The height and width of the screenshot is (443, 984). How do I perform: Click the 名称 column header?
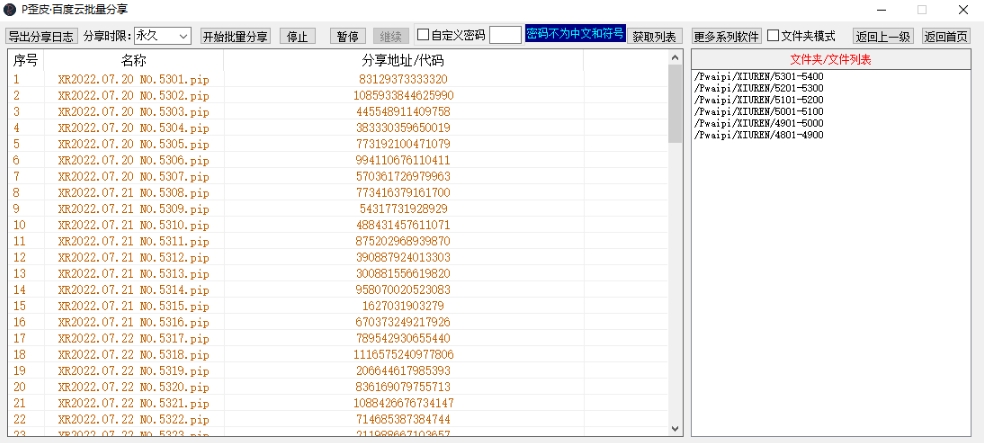pos(134,60)
